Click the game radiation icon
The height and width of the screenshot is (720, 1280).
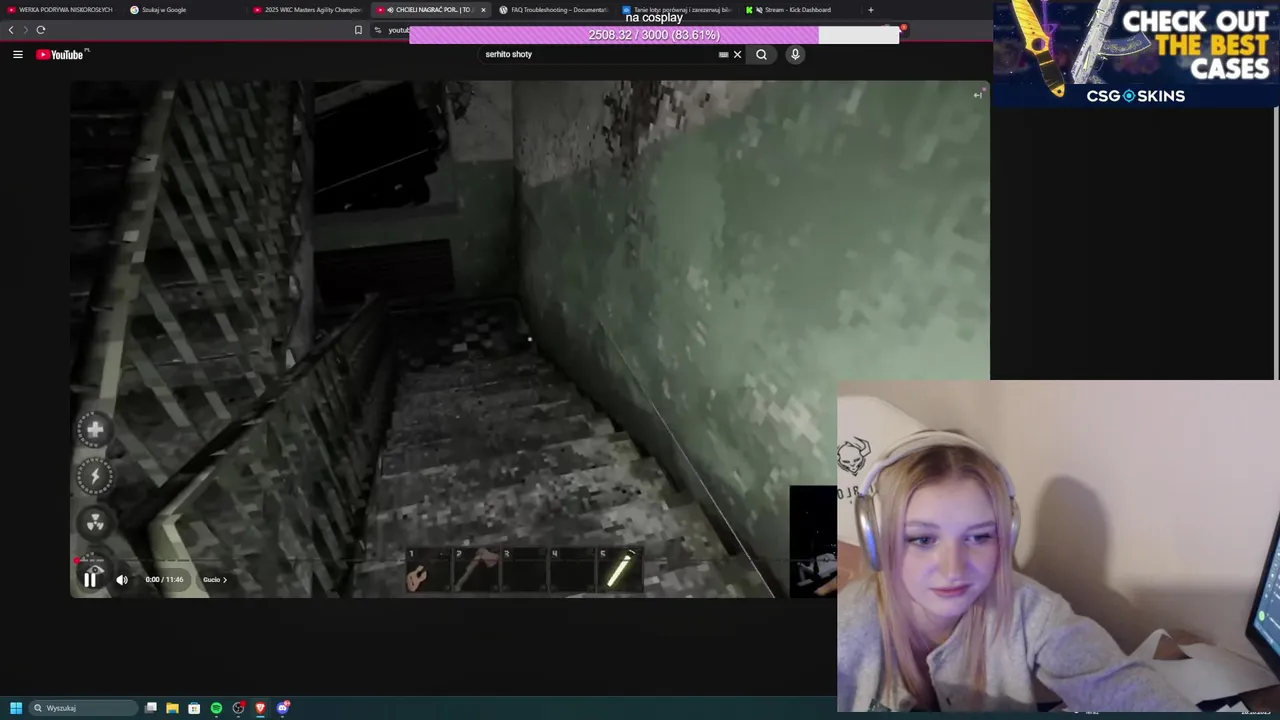pos(95,522)
